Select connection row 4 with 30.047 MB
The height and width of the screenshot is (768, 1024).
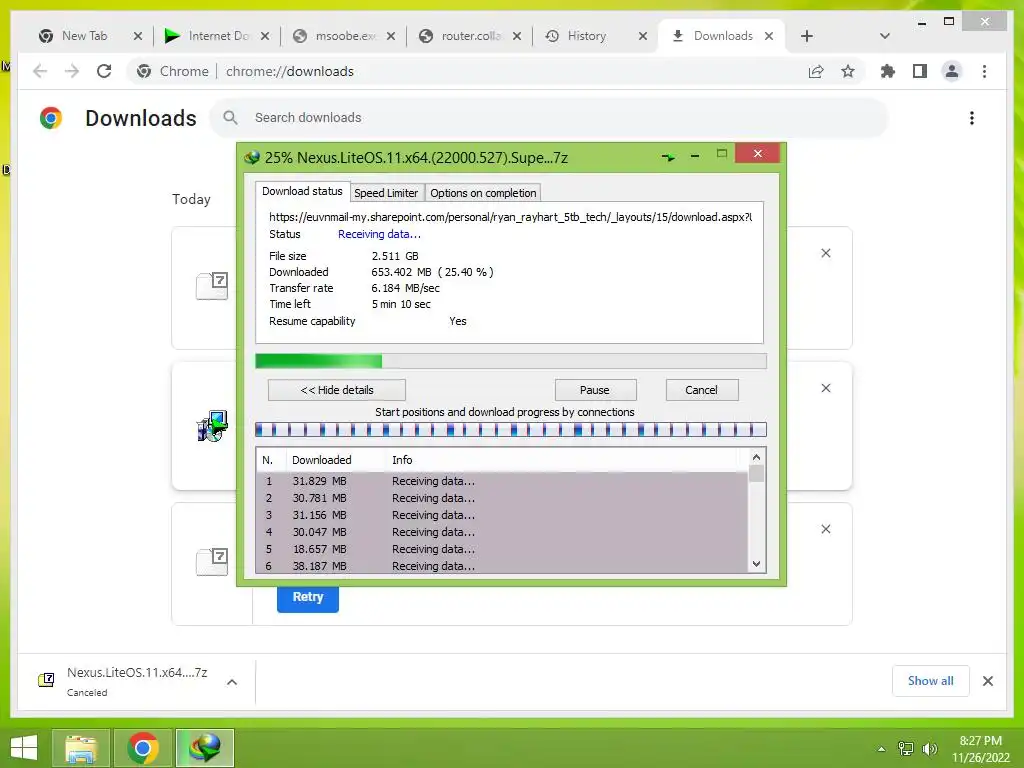pyautogui.click(x=502, y=532)
